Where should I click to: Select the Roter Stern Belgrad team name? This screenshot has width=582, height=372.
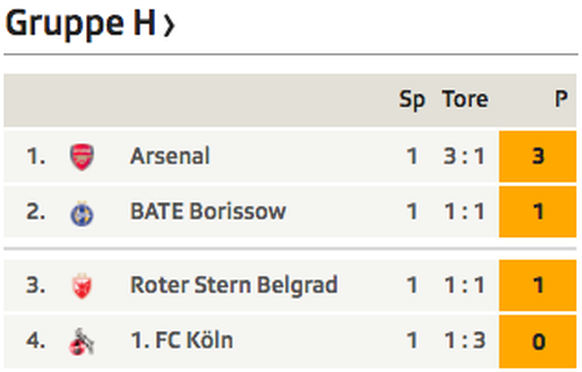pyautogui.click(x=234, y=285)
